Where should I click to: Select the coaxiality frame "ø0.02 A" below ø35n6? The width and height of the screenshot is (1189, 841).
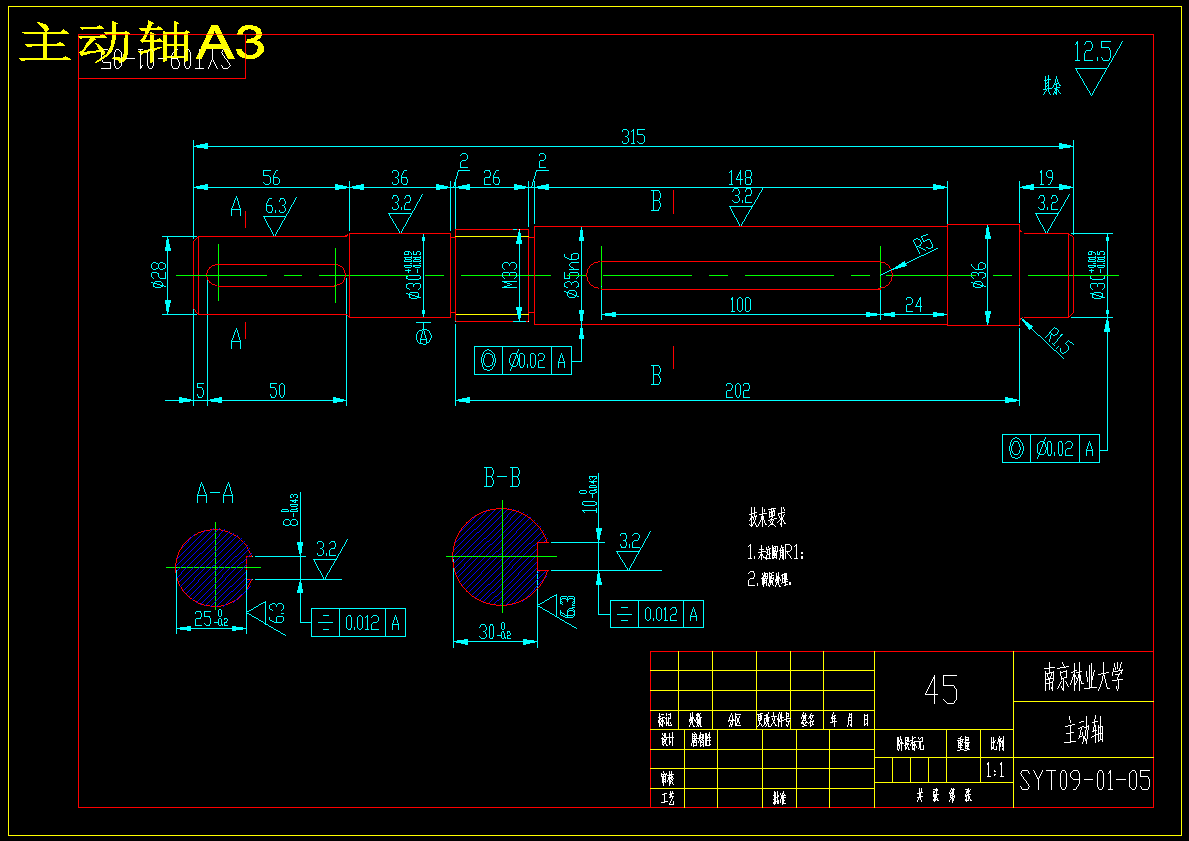[x=522, y=360]
